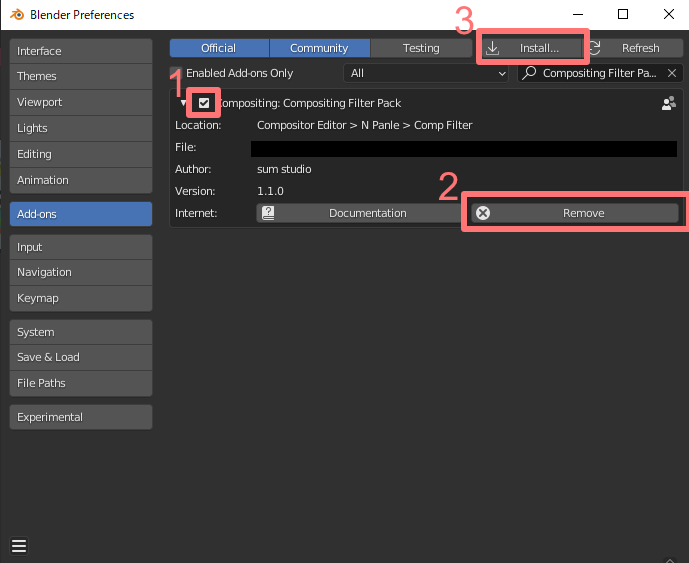Image resolution: width=689 pixels, height=563 pixels.
Task: Go to the Editing section
Action: coord(81,154)
